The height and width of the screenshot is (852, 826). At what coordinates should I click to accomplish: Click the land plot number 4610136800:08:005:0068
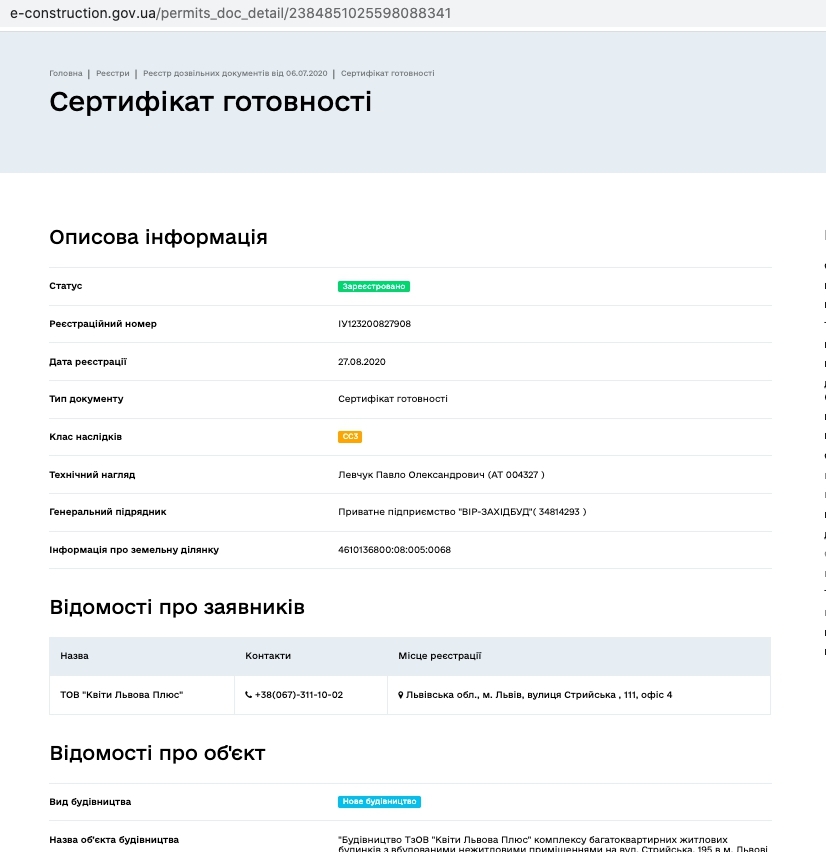[x=394, y=550]
